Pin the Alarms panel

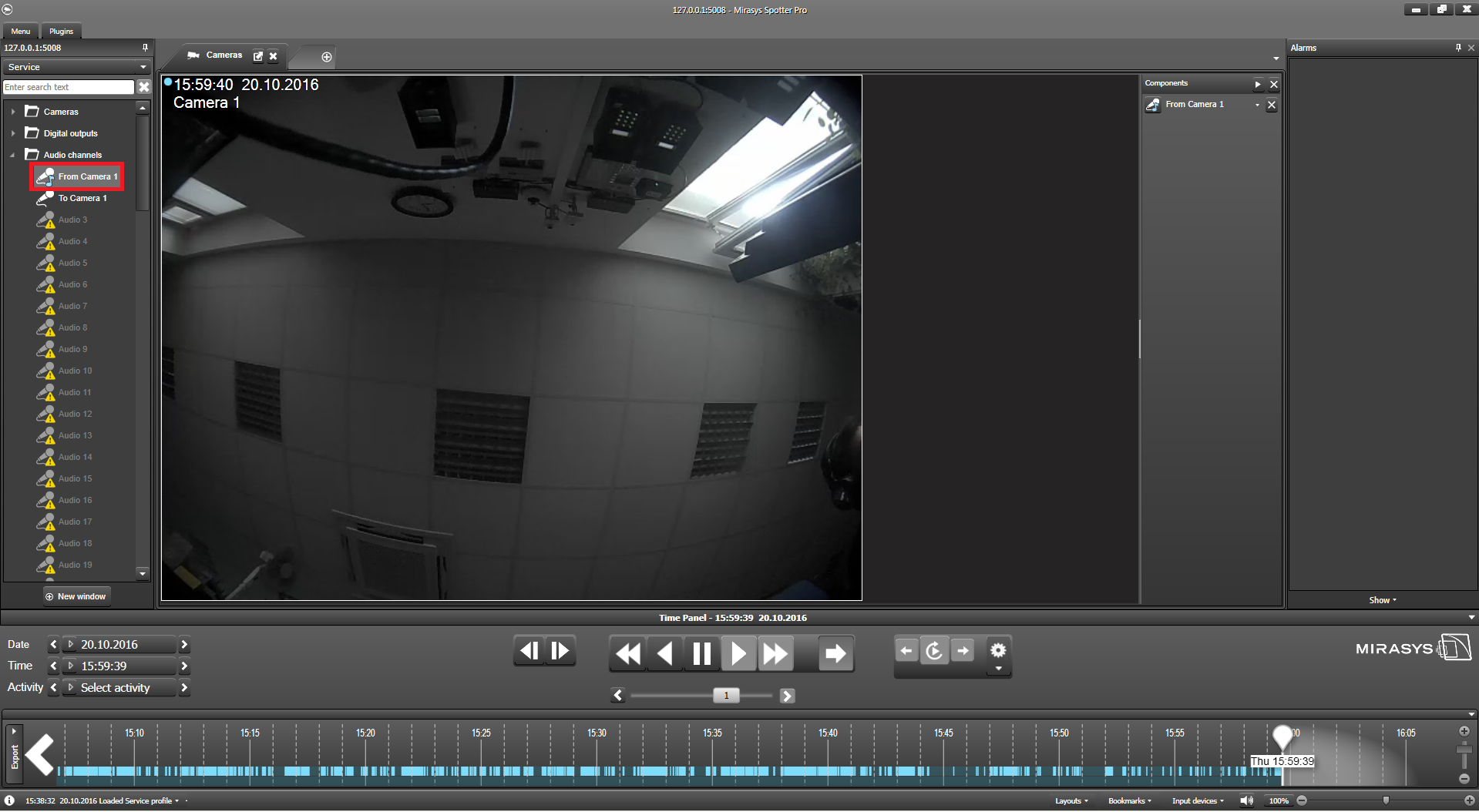click(1457, 48)
